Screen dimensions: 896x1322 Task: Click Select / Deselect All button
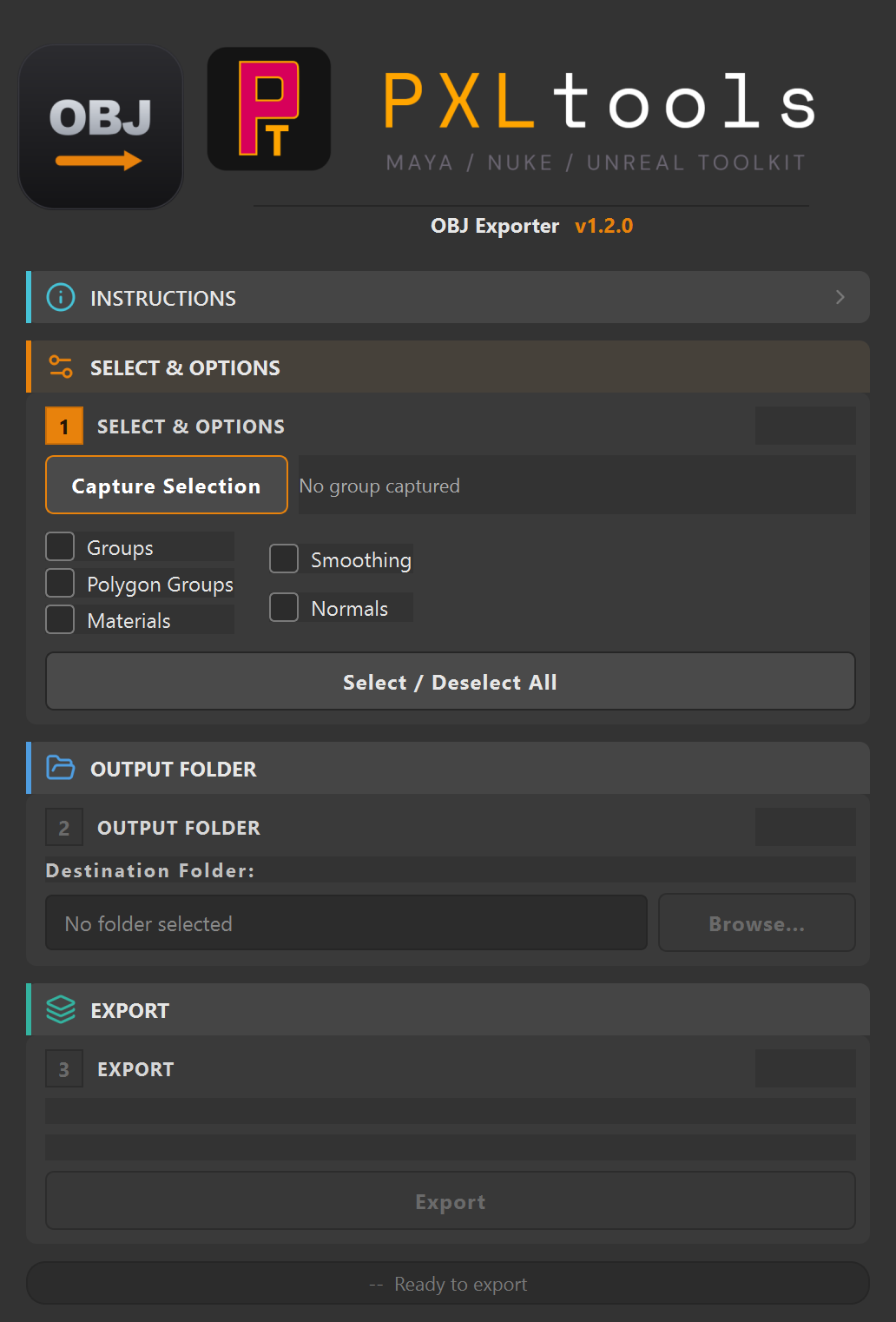point(451,681)
